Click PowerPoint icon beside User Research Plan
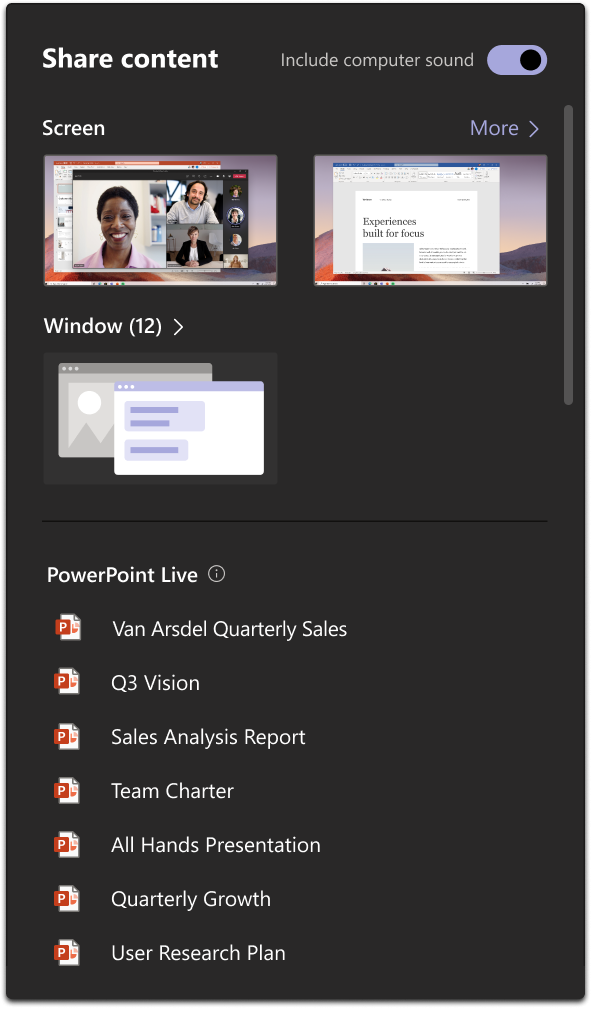 pyautogui.click(x=68, y=952)
